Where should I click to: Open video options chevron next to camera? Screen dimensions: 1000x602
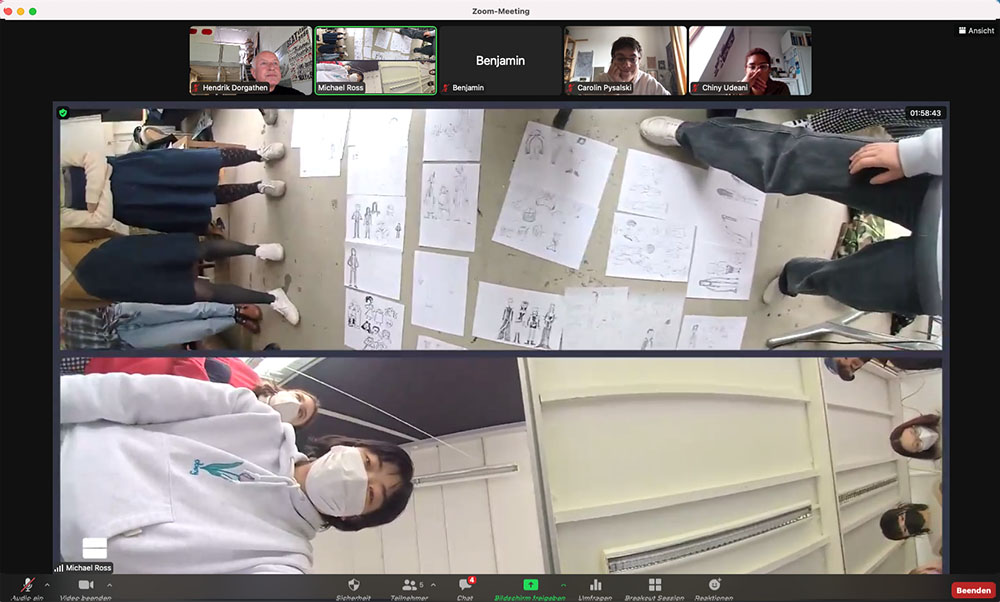[110, 584]
